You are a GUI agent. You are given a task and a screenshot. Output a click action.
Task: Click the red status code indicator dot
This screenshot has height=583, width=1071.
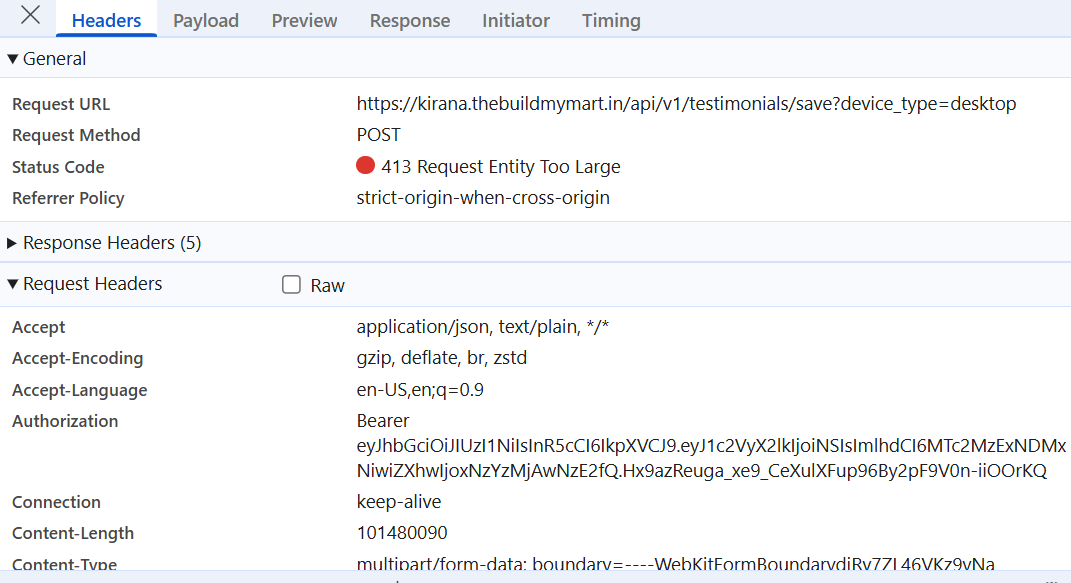click(x=365, y=165)
